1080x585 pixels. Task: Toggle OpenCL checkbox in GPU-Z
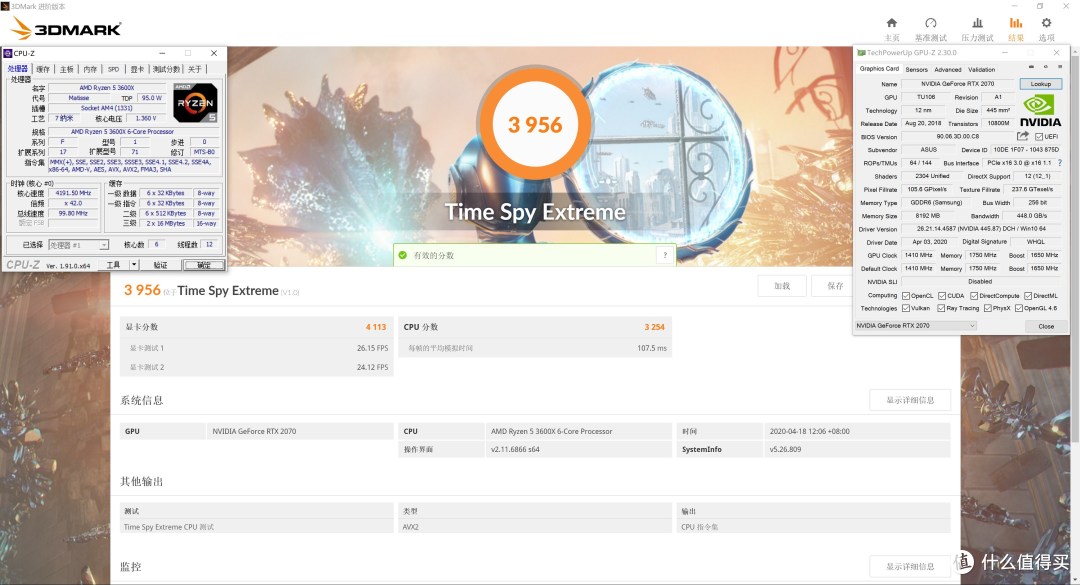click(x=906, y=296)
